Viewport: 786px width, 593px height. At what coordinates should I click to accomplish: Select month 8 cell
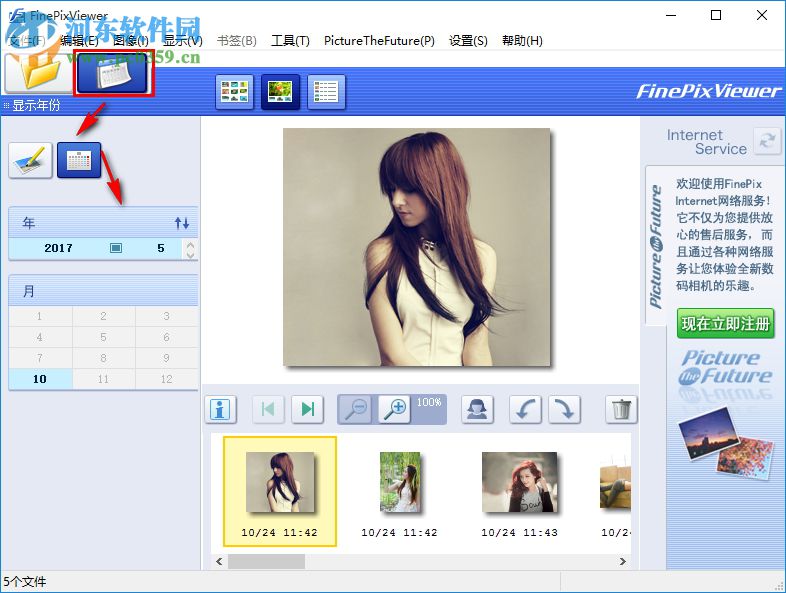[x=103, y=358]
